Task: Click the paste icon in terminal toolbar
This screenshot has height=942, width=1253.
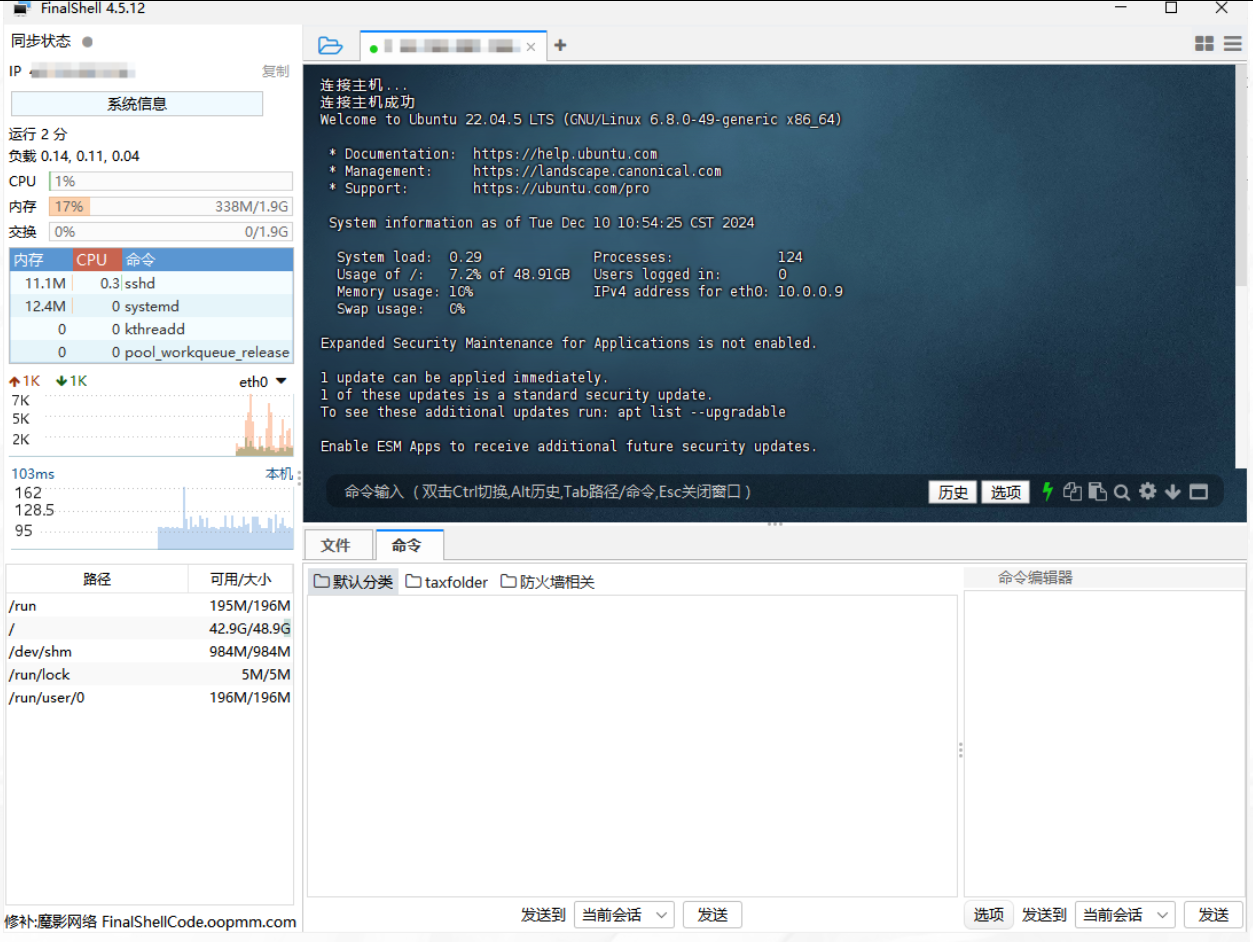Action: point(1097,491)
